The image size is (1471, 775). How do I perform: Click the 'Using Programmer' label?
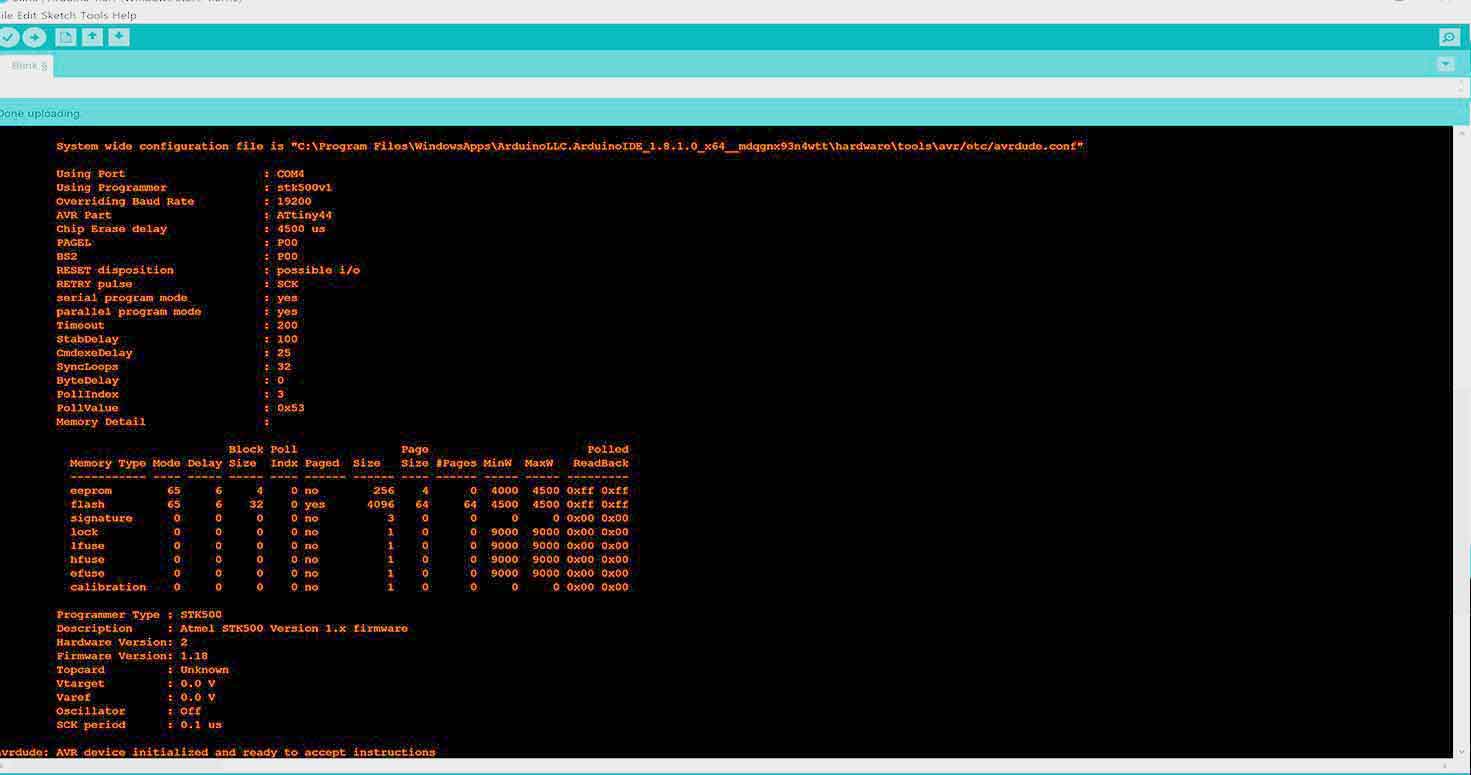[x=111, y=188]
